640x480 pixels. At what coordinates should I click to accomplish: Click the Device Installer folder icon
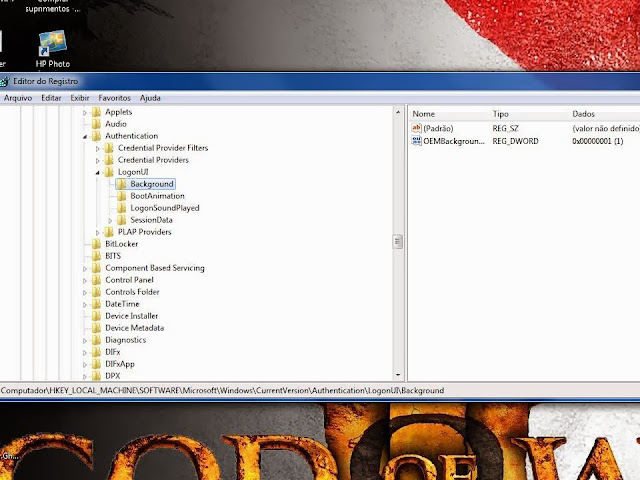(96, 316)
